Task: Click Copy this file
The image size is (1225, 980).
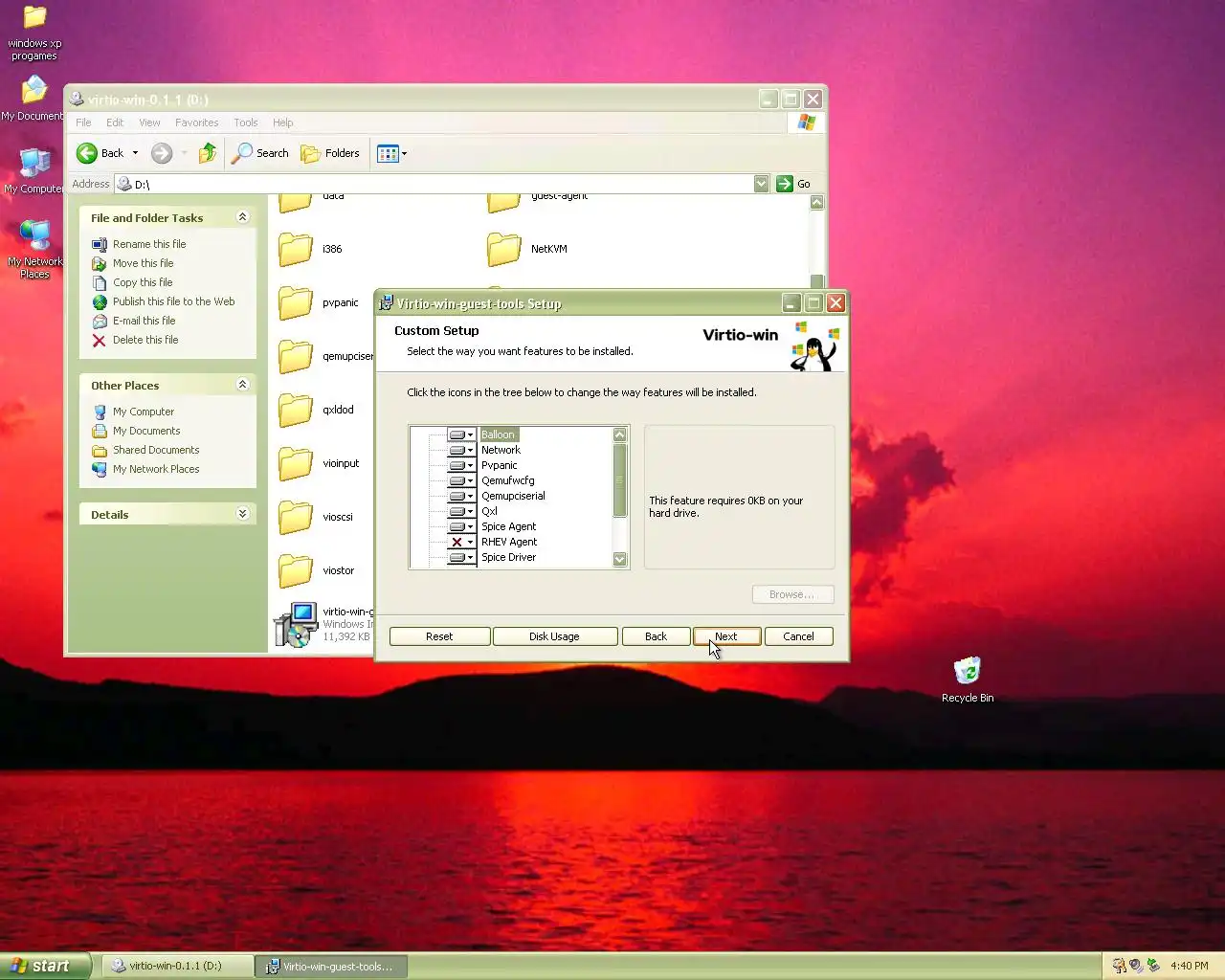Action: click(143, 282)
